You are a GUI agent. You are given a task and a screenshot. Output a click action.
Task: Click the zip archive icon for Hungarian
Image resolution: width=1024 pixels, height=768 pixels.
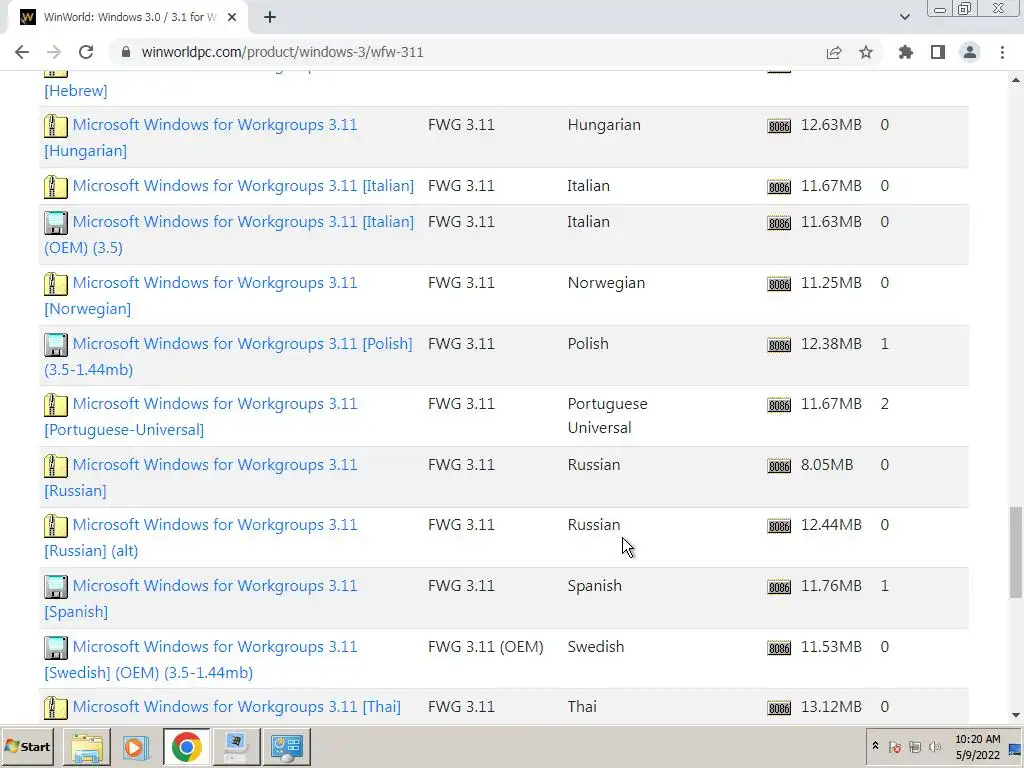pos(56,125)
